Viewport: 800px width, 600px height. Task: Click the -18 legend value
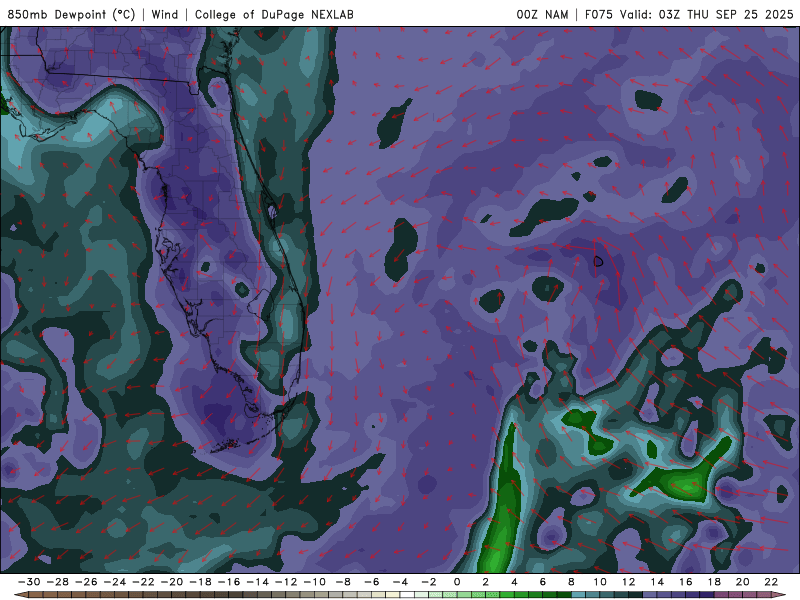point(200,582)
